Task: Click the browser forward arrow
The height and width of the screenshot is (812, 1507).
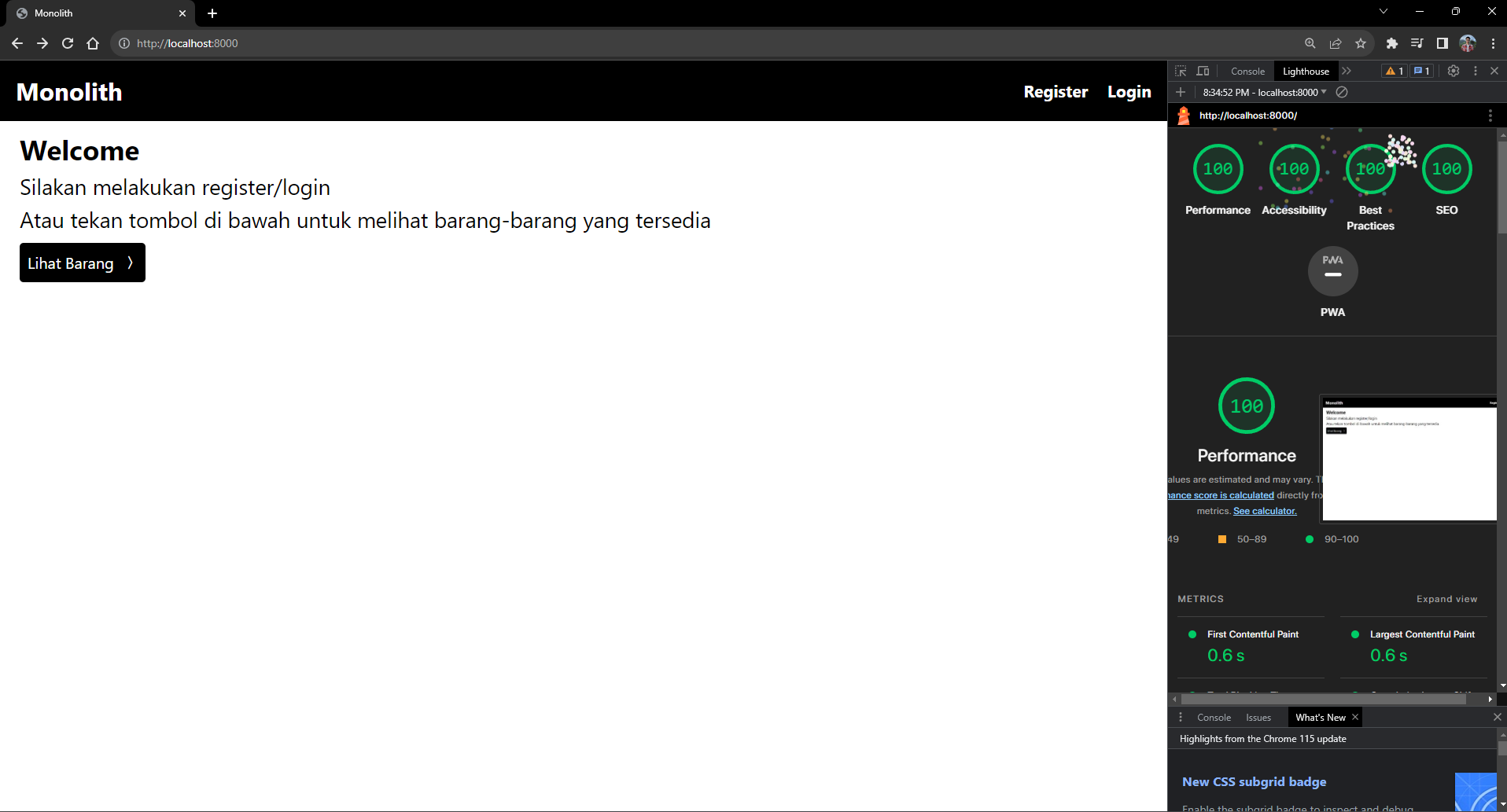Action: [x=42, y=43]
